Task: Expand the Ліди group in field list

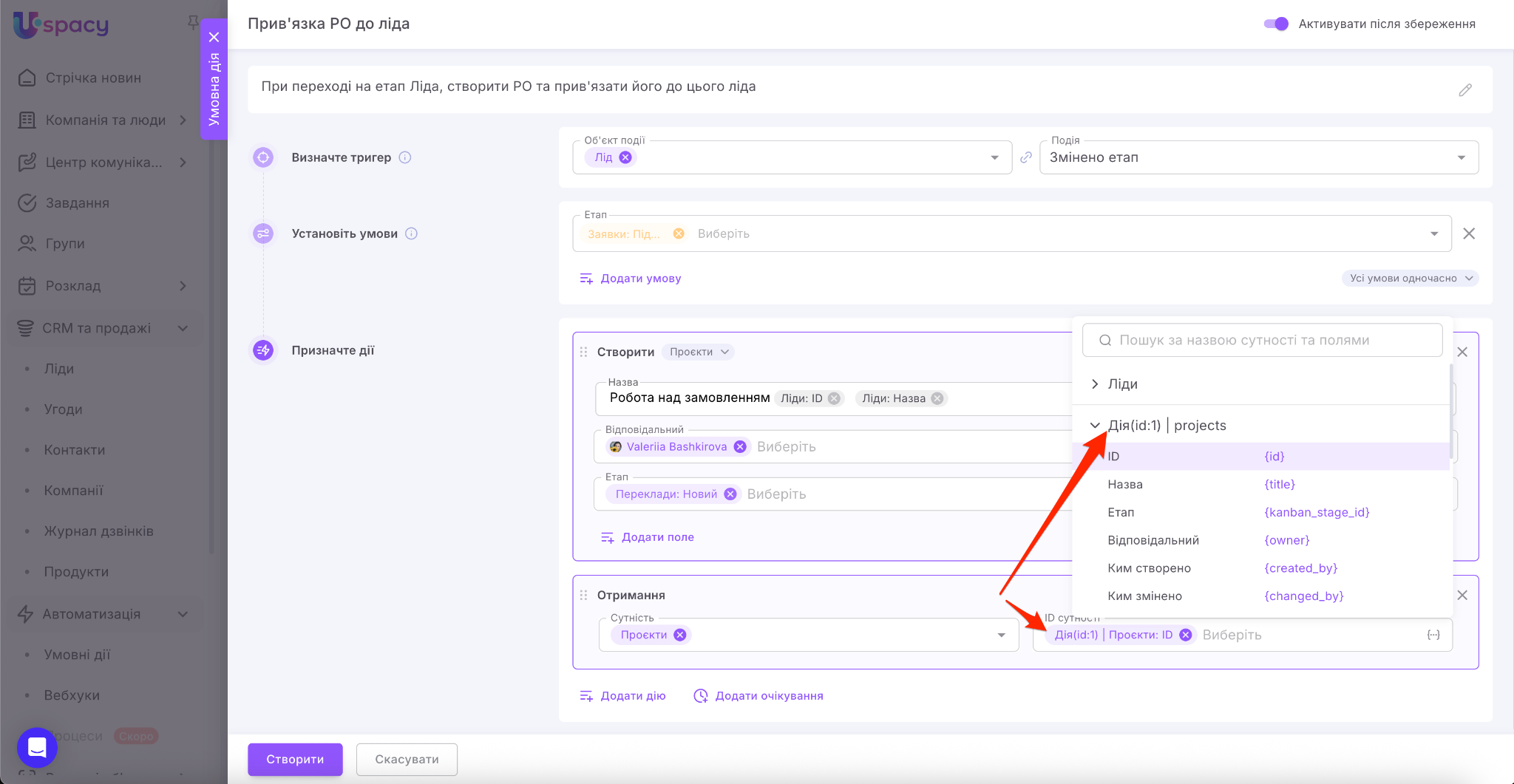Action: click(x=1095, y=384)
